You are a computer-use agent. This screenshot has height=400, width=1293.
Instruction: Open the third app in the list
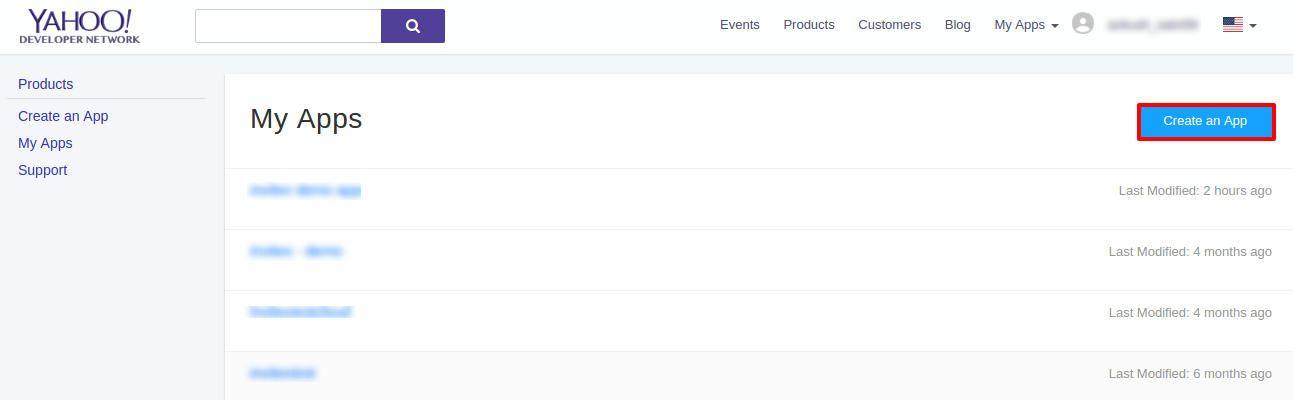(x=300, y=312)
